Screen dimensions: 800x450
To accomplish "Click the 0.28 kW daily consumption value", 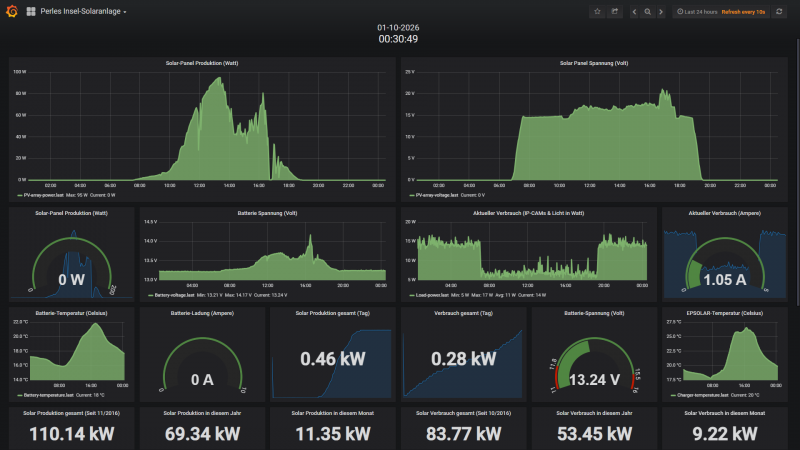I will point(463,359).
